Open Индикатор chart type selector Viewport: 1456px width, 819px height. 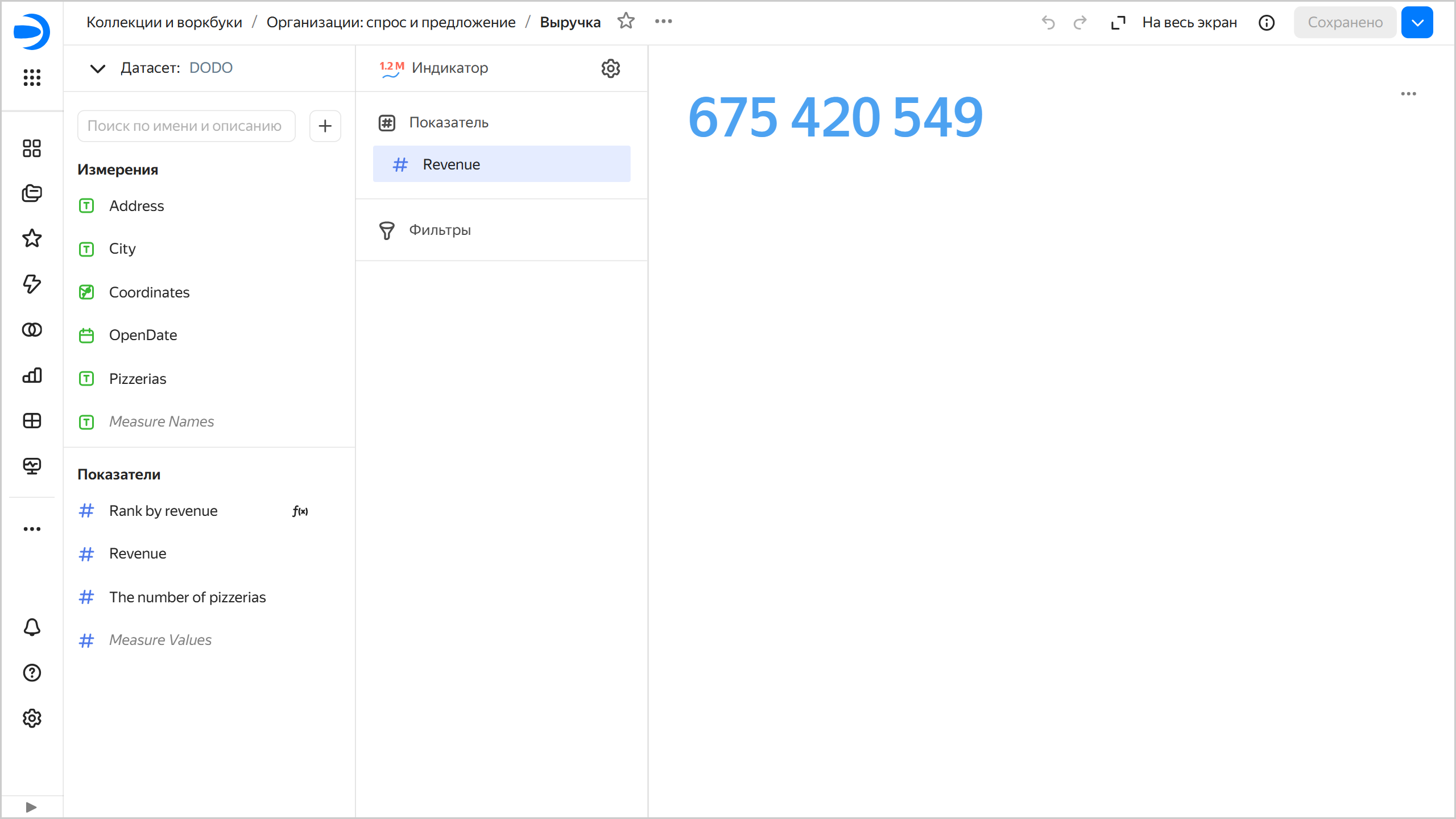point(449,68)
